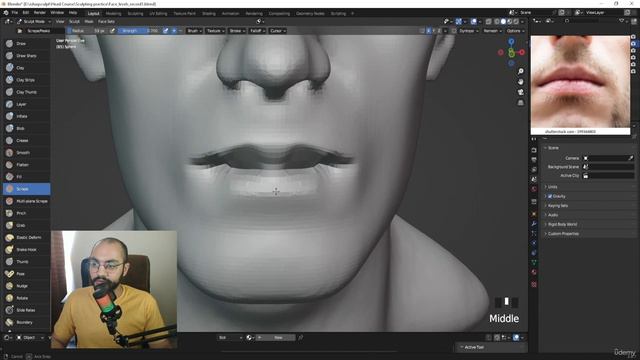Open the Render menu
640x360 pixels.
[40, 13]
